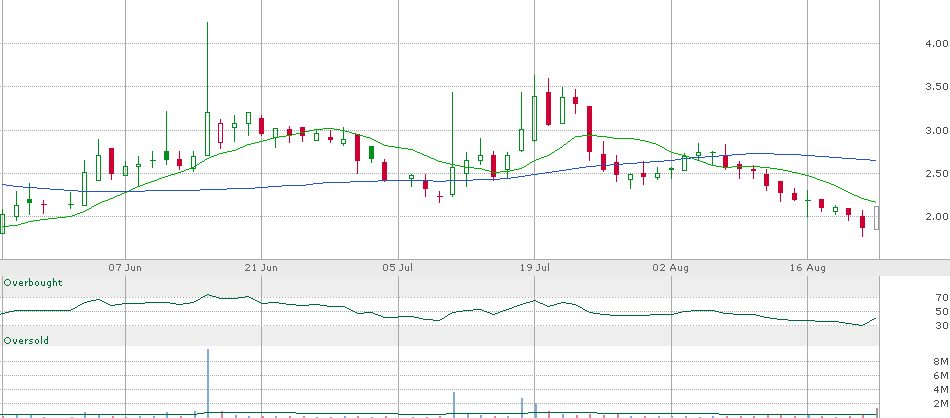Click the 07 Jun date label
The width and height of the screenshot is (950, 418).
coord(125,268)
